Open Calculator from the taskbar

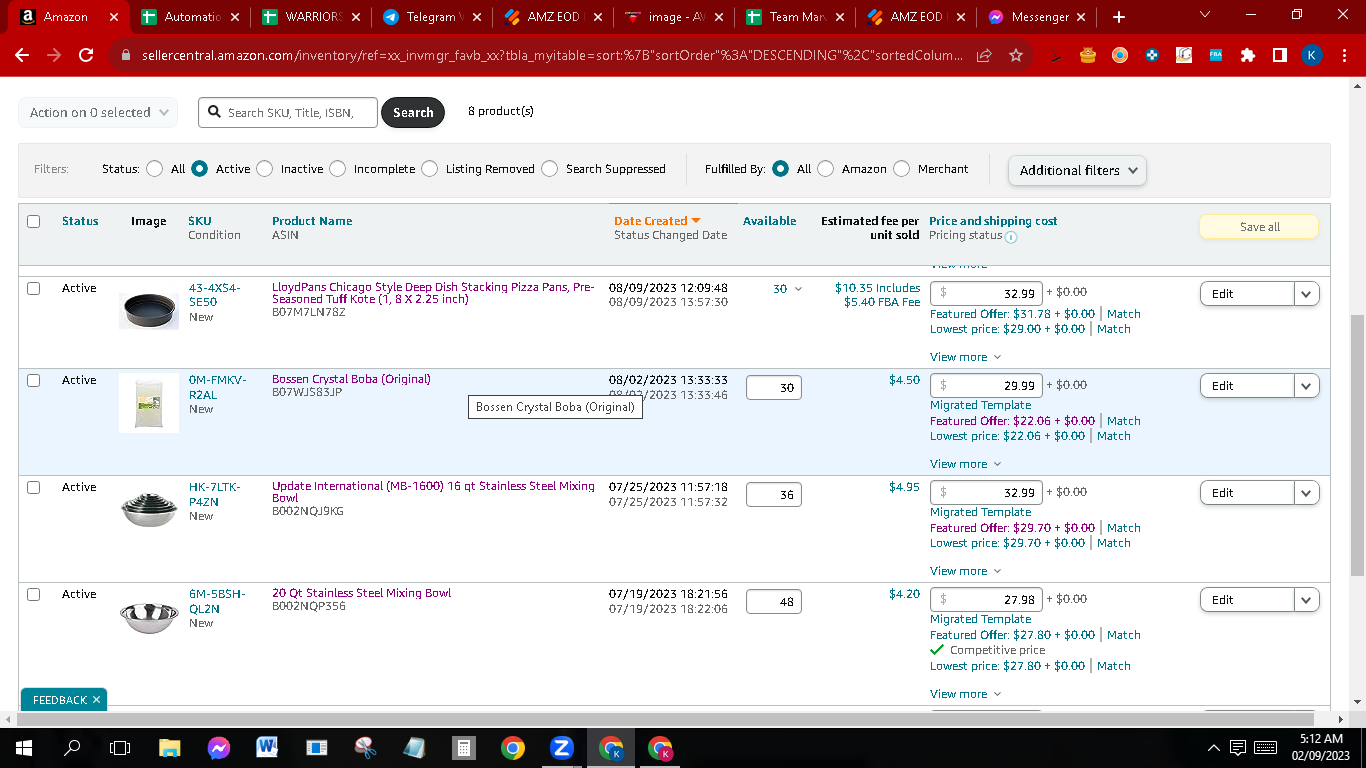click(x=464, y=747)
